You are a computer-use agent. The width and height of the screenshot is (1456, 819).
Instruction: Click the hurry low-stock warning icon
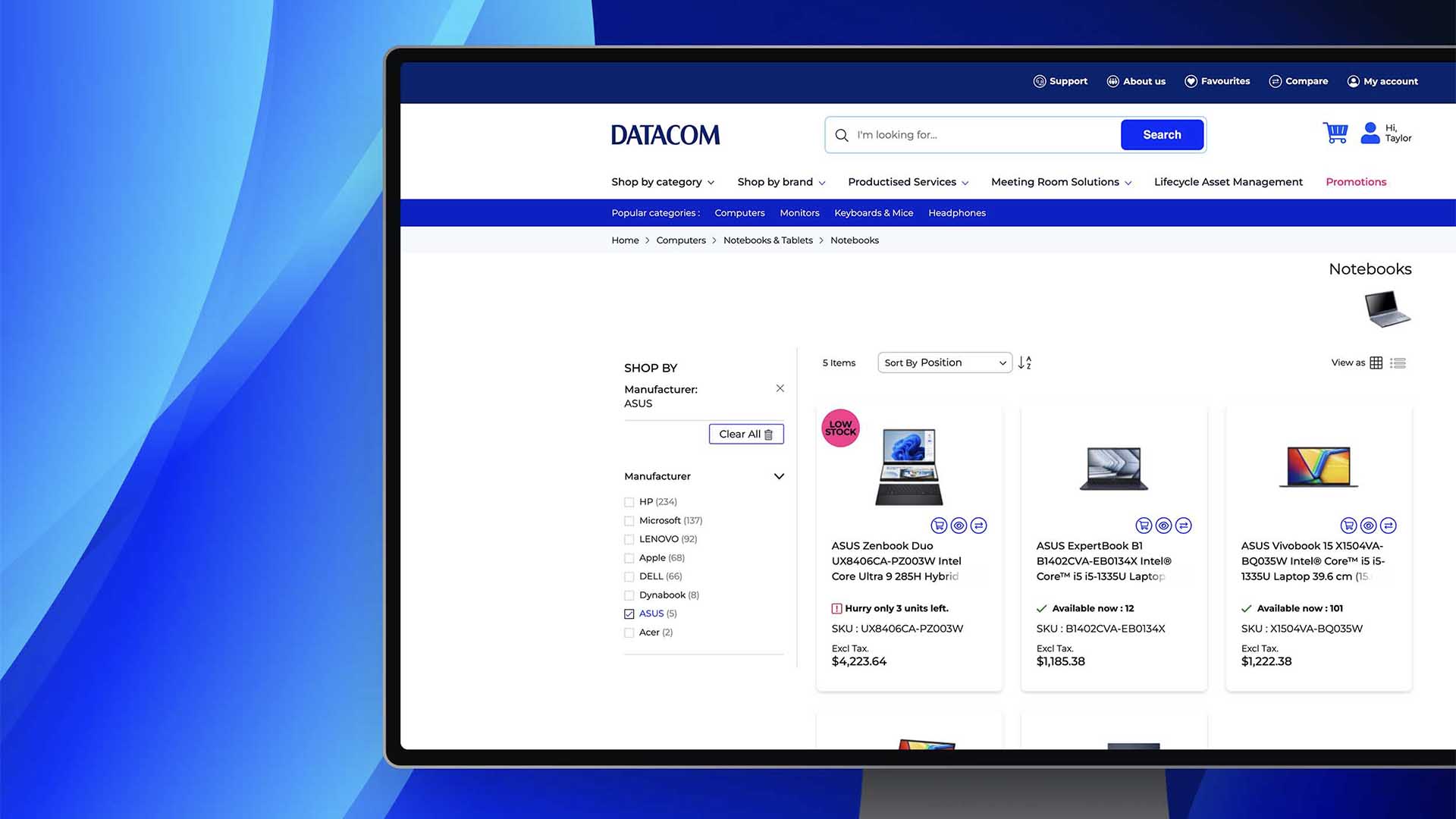pyautogui.click(x=836, y=608)
